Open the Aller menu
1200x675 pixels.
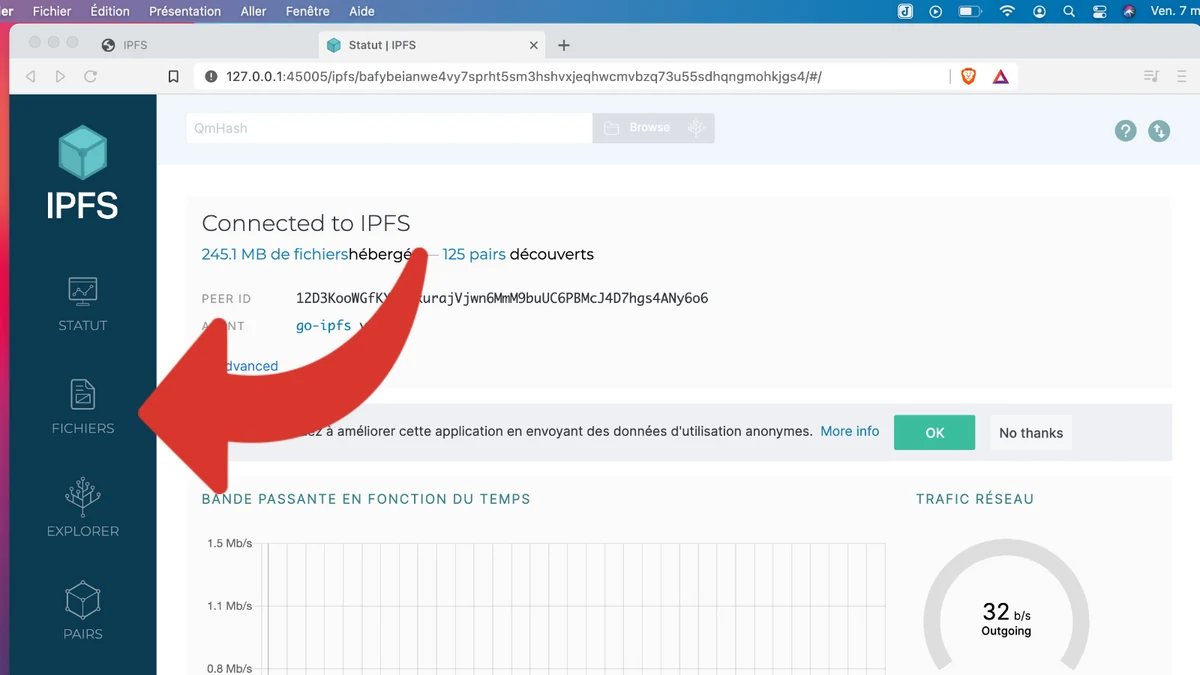(x=254, y=11)
